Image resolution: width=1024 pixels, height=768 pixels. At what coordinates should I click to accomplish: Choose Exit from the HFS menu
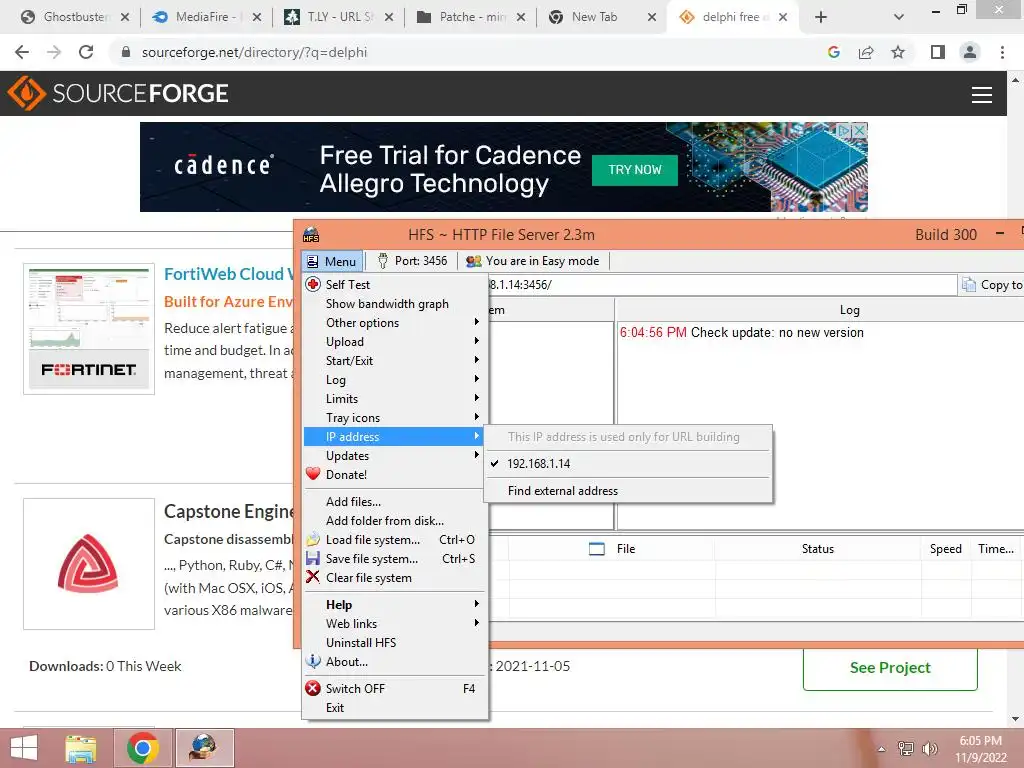396,707
